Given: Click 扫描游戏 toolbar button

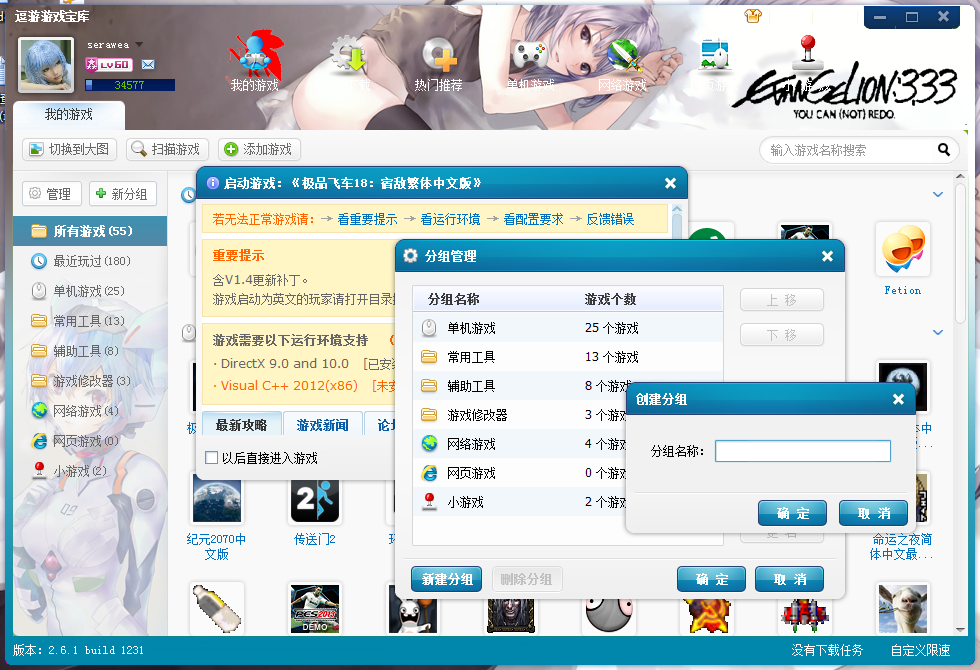Looking at the screenshot, I should tap(167, 149).
